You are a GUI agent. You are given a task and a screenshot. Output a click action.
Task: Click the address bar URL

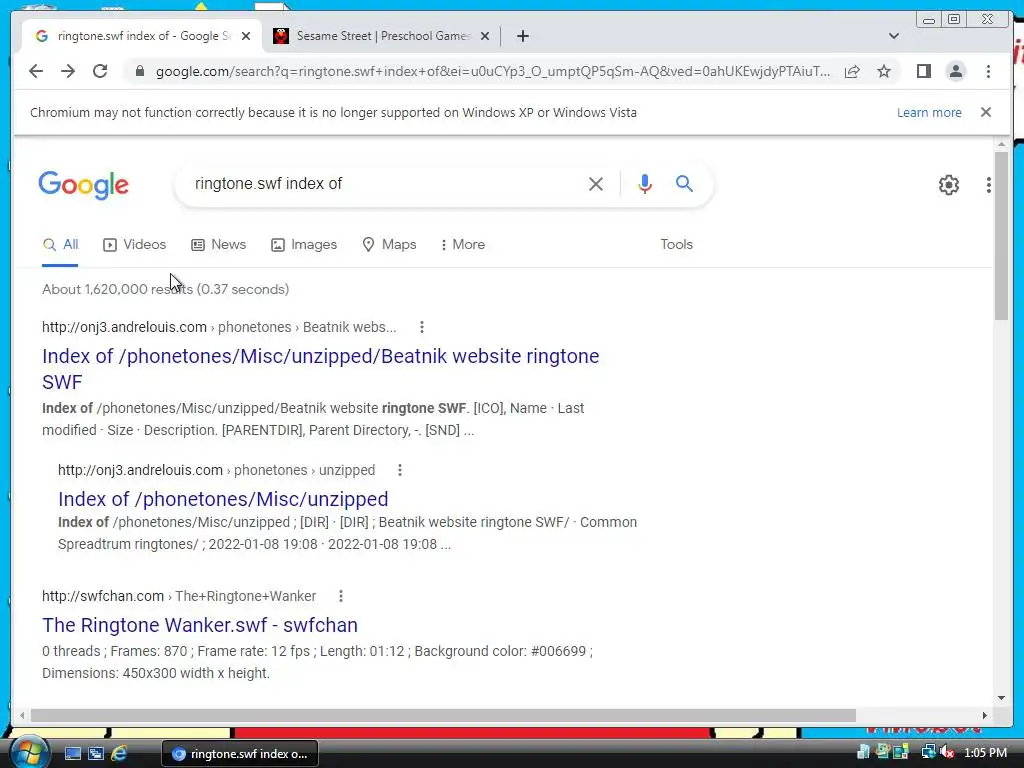493,71
